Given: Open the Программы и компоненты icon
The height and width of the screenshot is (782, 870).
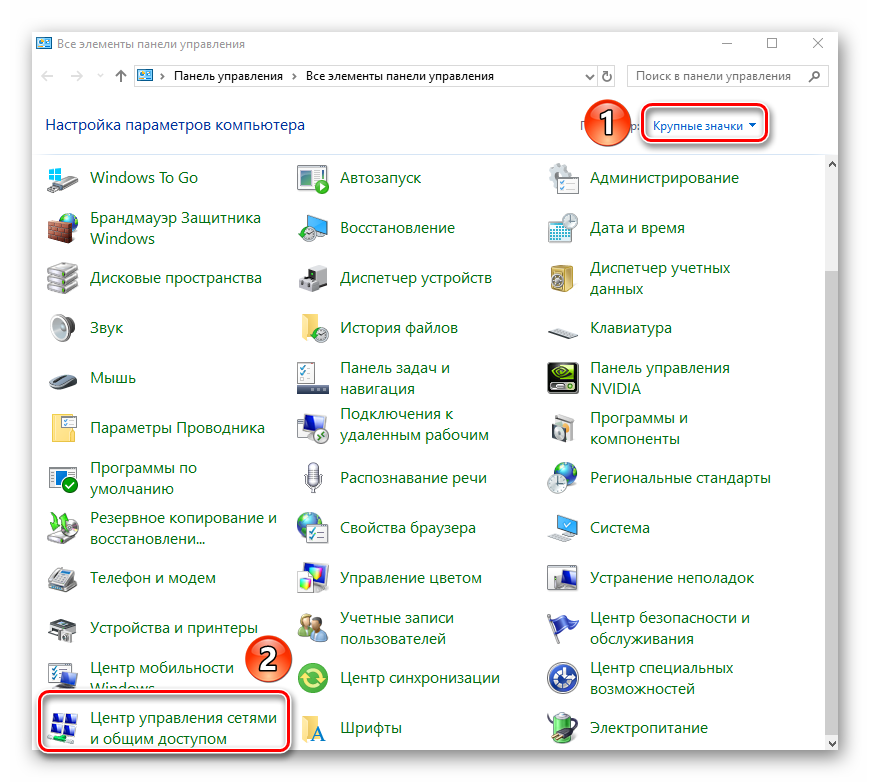Looking at the screenshot, I should pos(563,428).
